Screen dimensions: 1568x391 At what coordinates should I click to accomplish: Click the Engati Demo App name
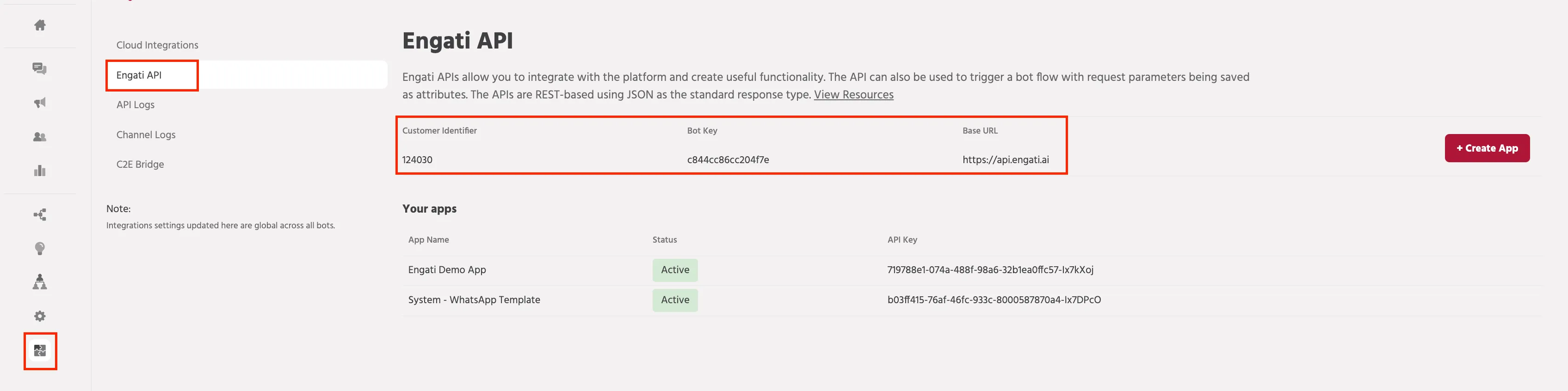click(x=447, y=269)
